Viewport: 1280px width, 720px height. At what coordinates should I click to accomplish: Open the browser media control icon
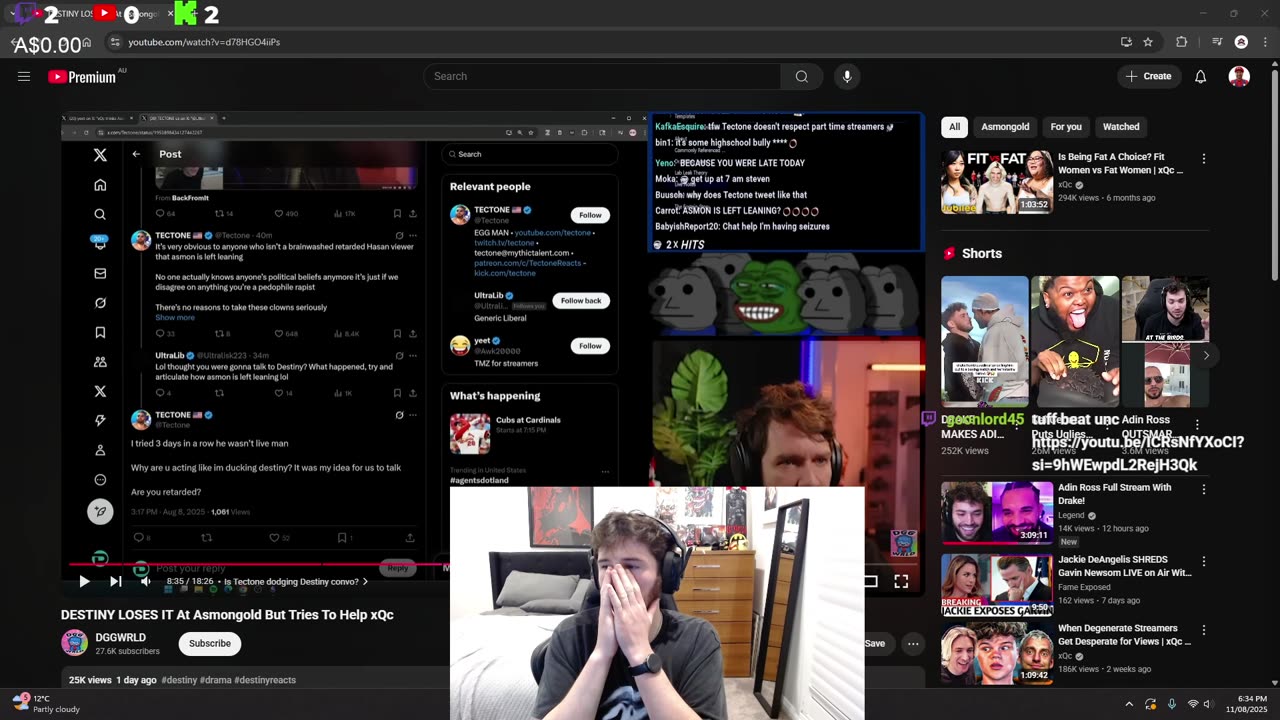point(1216,42)
